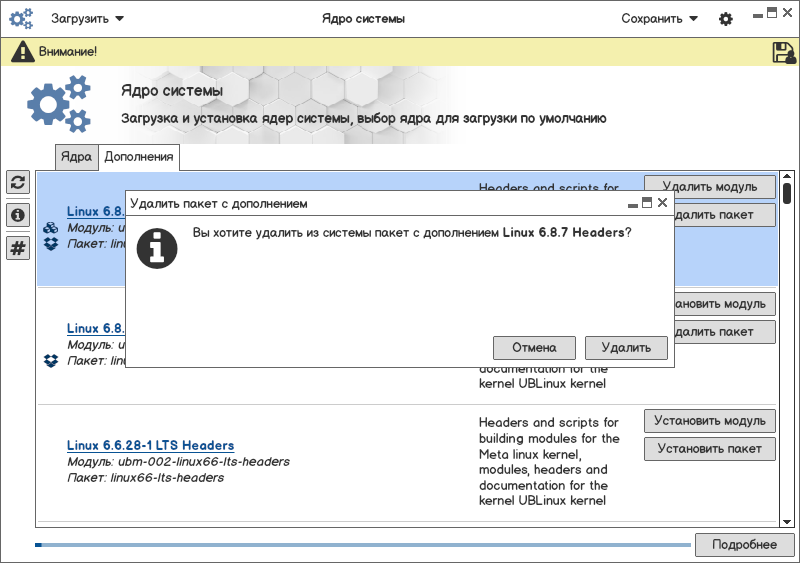Click the hash symbol sidebar icon

click(x=18, y=248)
